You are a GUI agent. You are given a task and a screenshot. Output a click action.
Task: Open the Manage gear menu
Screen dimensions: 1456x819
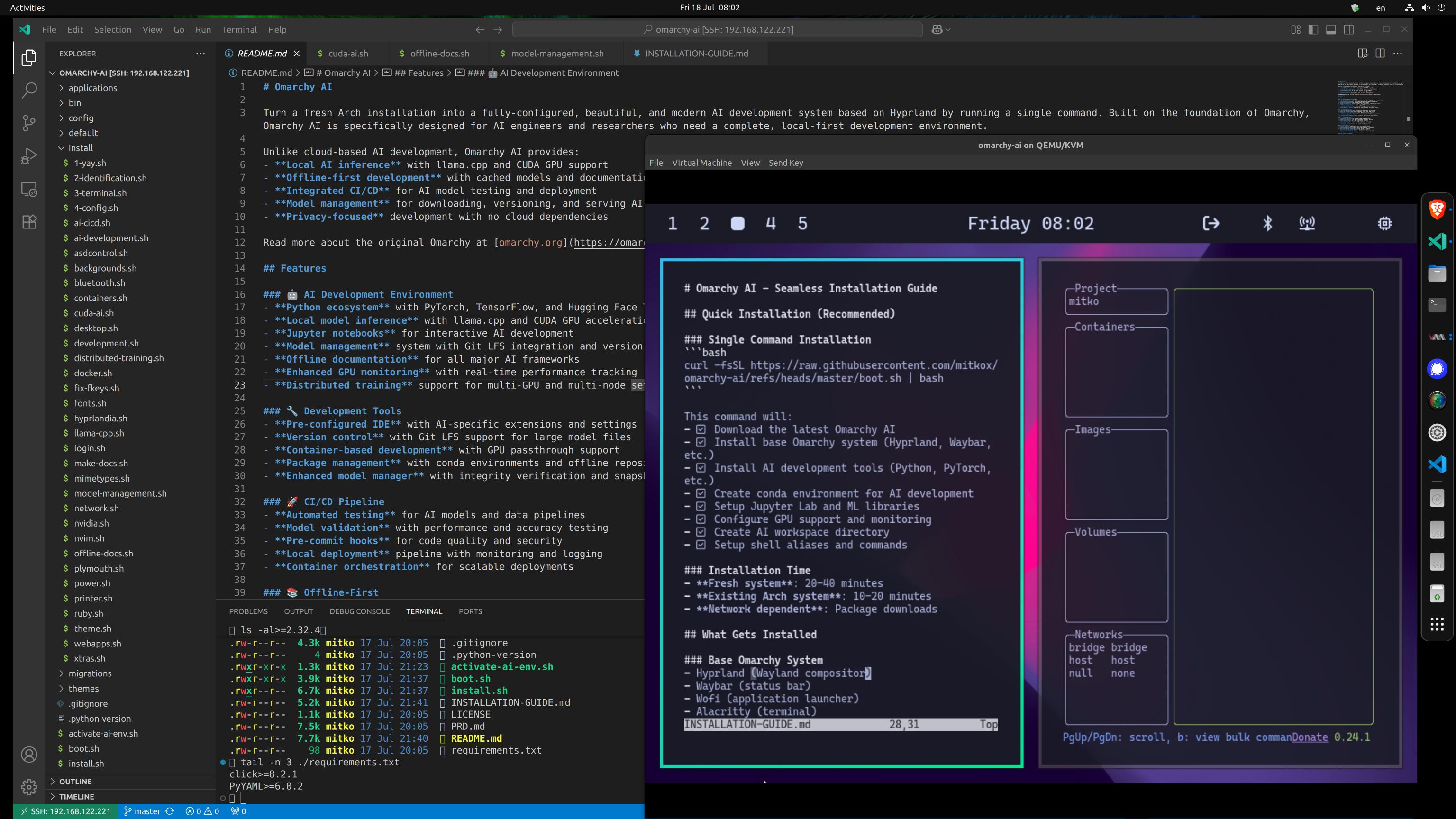(x=29, y=787)
